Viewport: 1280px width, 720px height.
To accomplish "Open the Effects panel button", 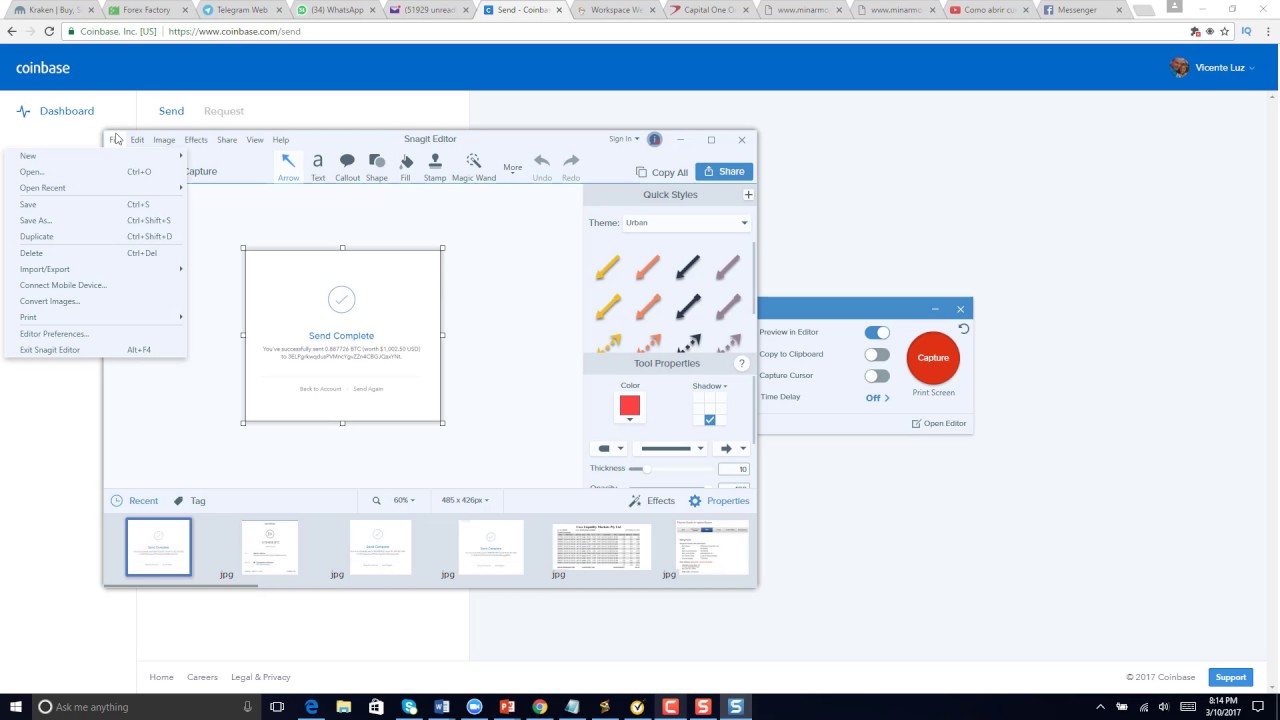I will click(652, 501).
